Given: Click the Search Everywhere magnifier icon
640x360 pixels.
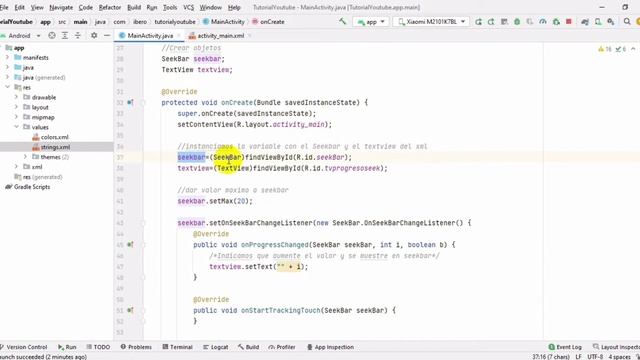Looking at the screenshot, I should coord(627,22).
